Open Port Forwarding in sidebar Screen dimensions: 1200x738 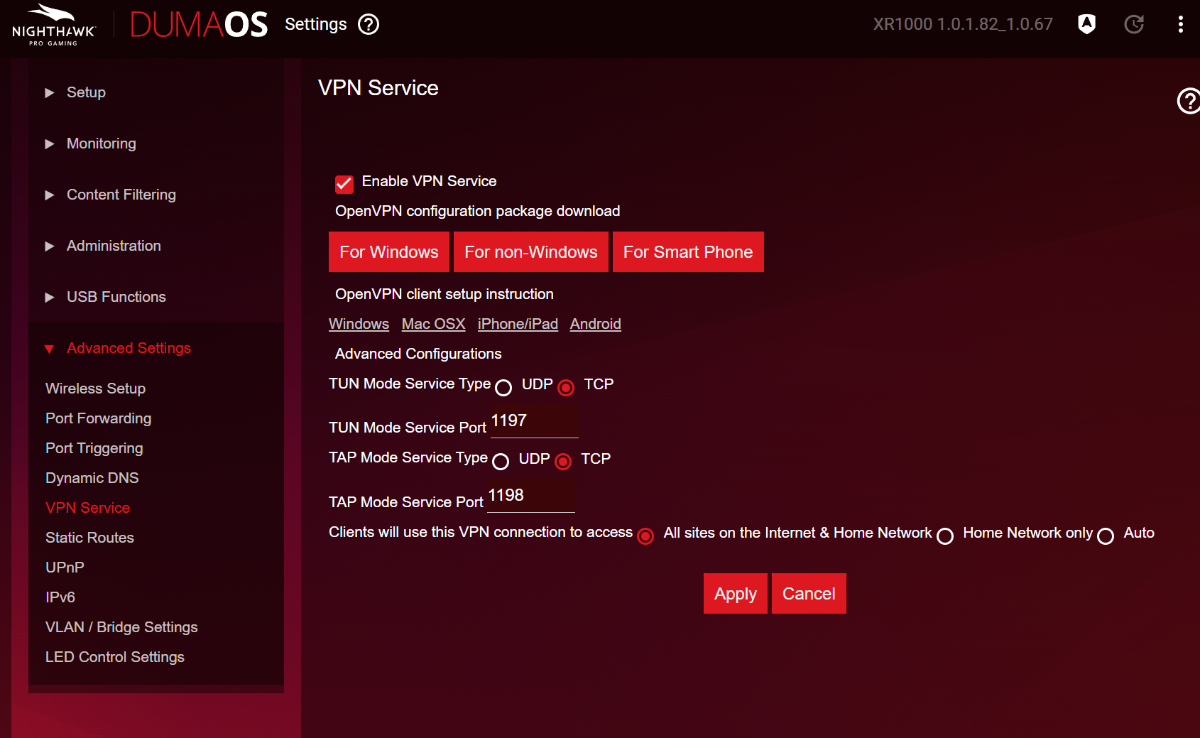(98, 418)
